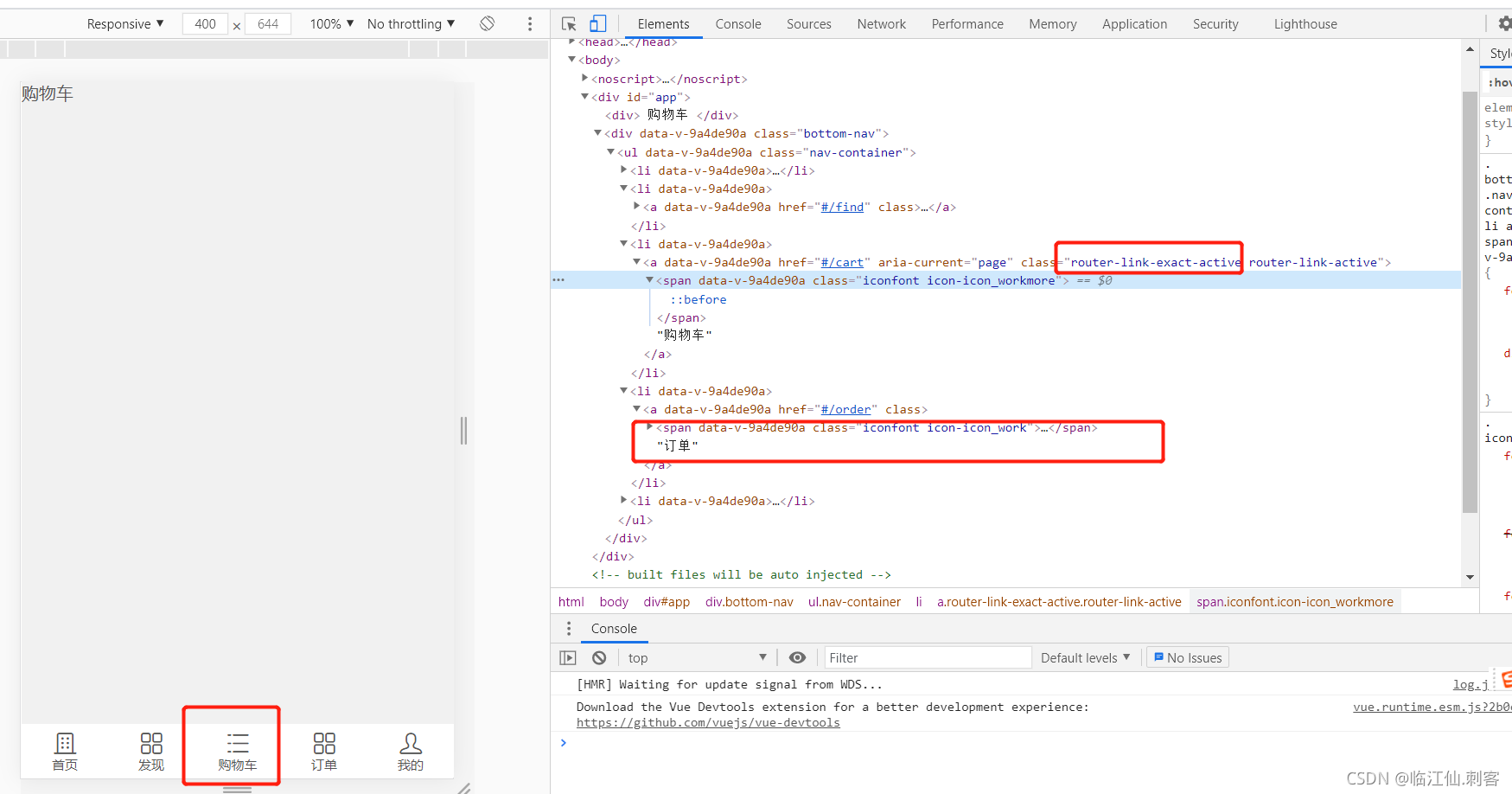Click the live expression eye icon
The width and height of the screenshot is (1512, 794).
coord(797,658)
